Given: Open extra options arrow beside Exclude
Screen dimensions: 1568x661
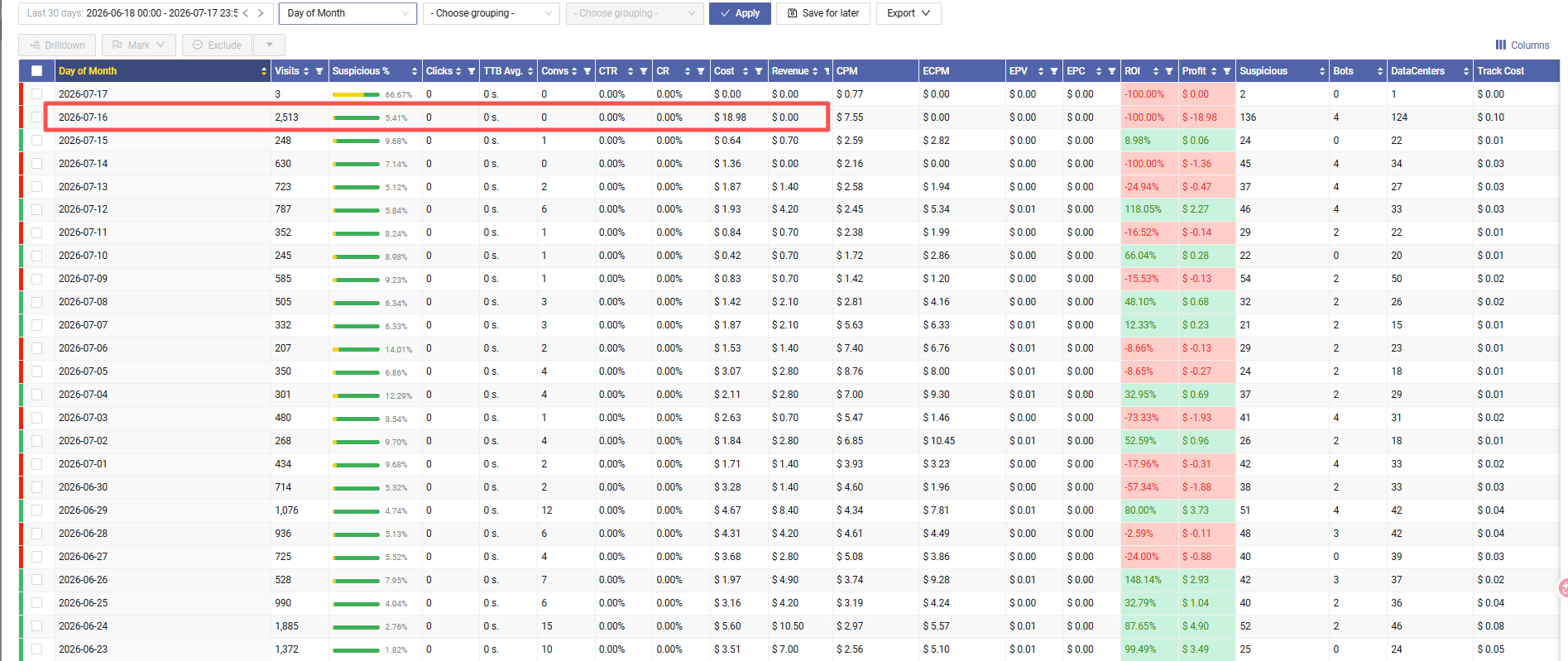Looking at the screenshot, I should point(269,46).
